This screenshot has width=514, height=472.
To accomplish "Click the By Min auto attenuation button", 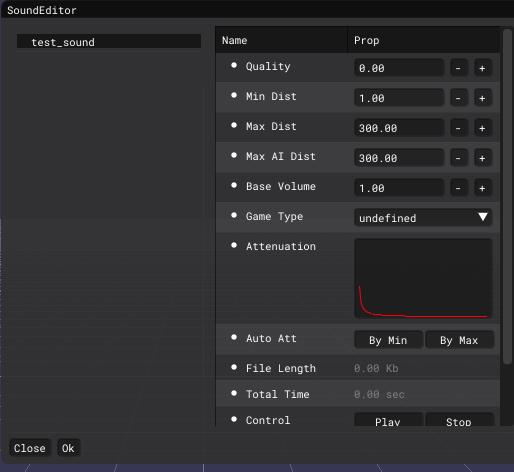I will pyautogui.click(x=388, y=340).
